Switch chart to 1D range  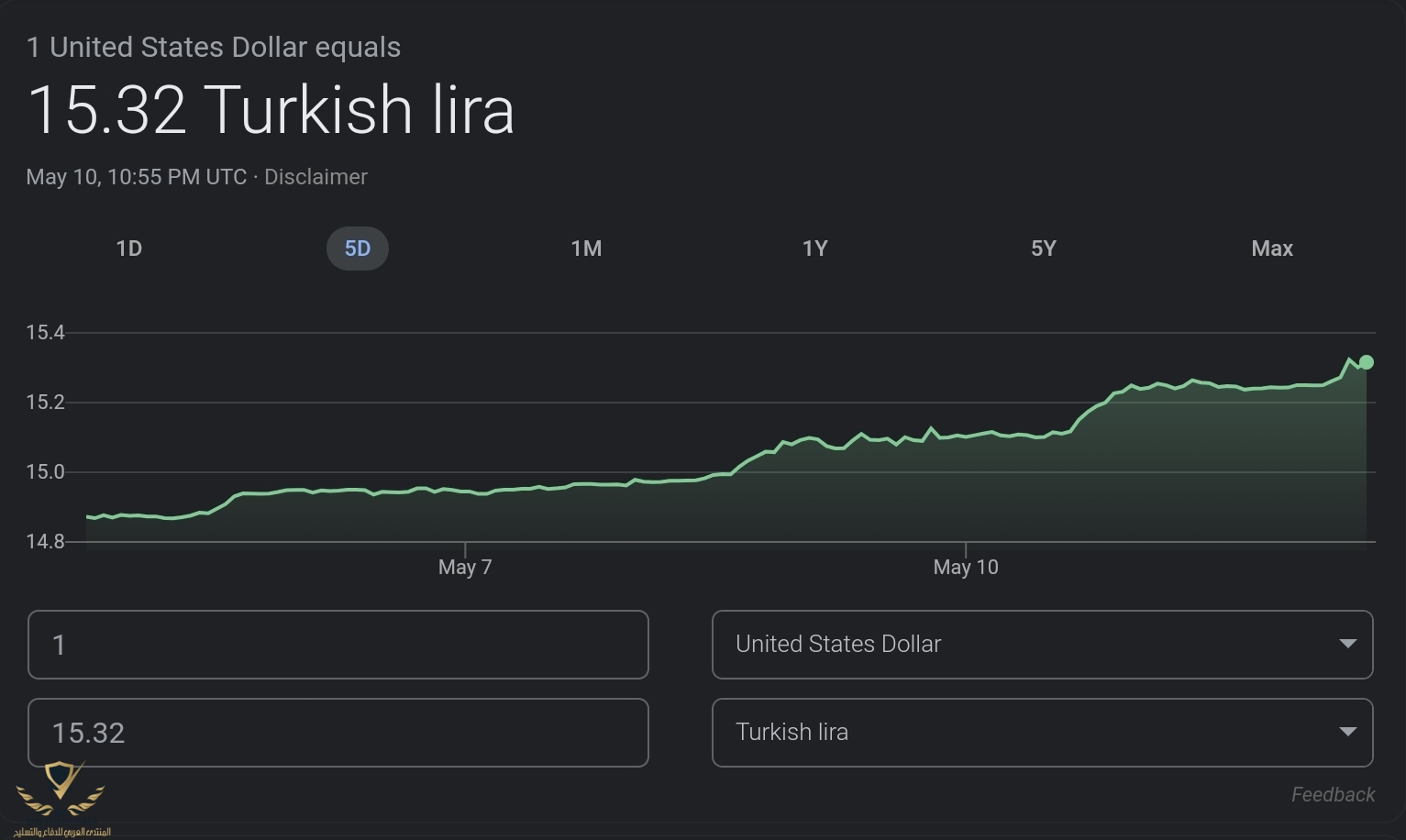point(129,249)
